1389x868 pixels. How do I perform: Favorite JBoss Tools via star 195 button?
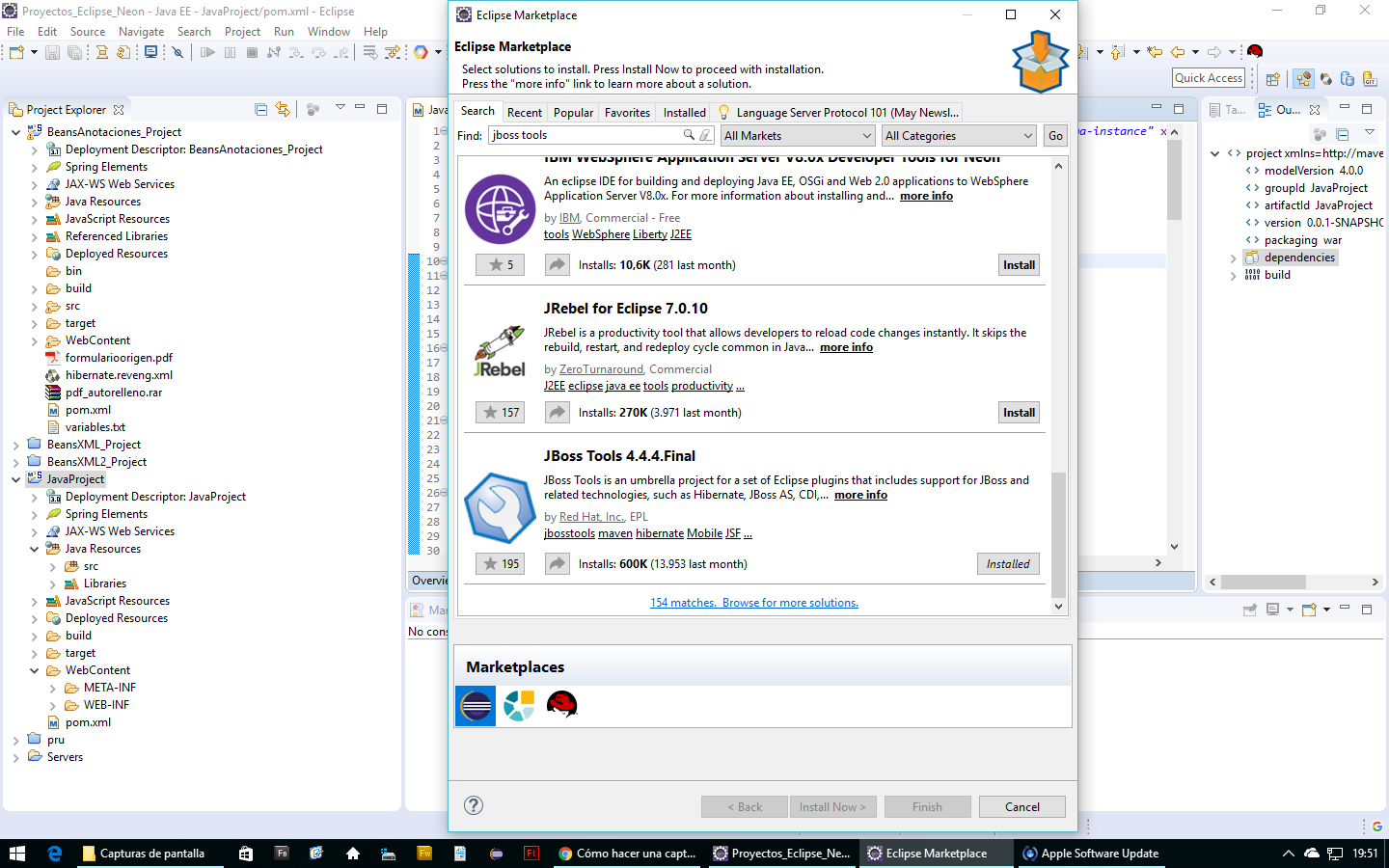pyautogui.click(x=501, y=564)
